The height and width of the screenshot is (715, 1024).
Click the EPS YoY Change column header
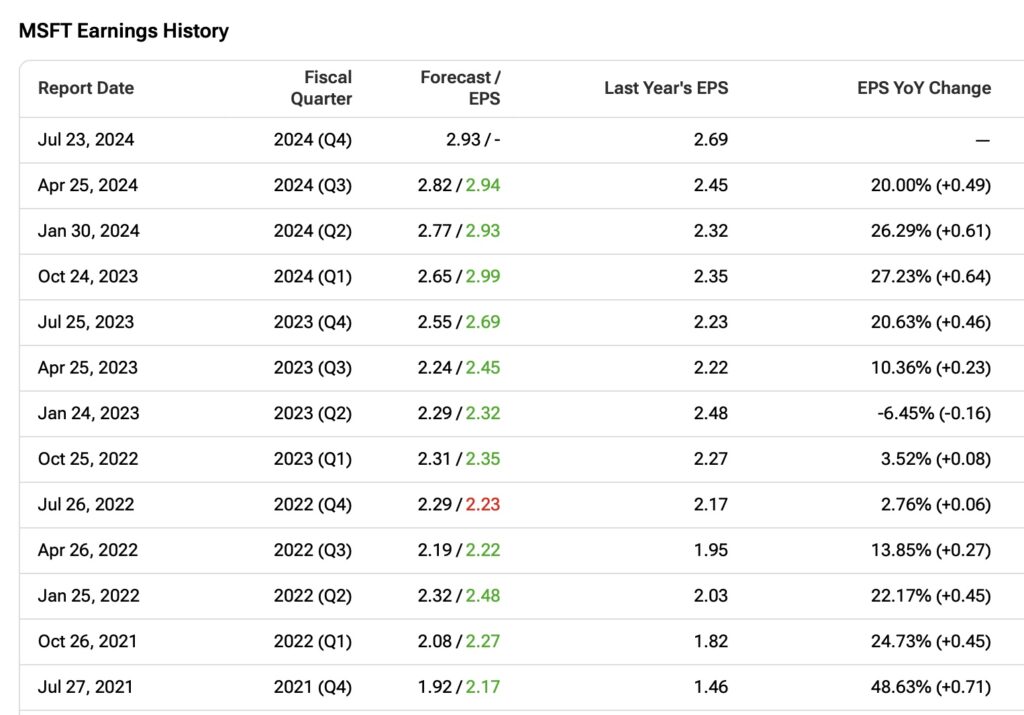924,88
